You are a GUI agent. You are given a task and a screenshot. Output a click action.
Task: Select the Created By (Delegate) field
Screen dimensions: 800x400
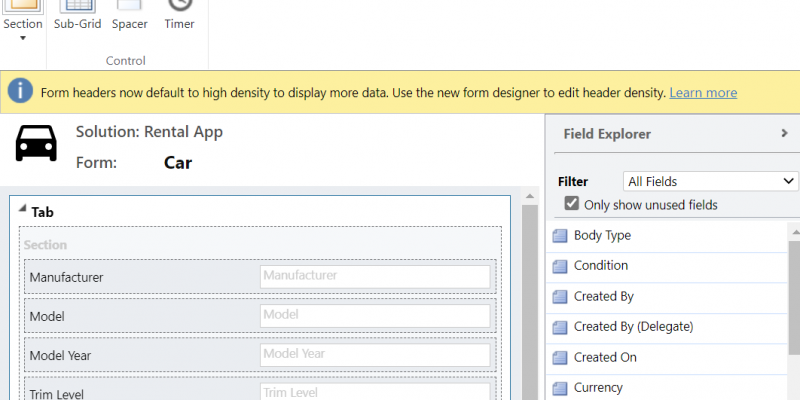pyautogui.click(x=667, y=327)
